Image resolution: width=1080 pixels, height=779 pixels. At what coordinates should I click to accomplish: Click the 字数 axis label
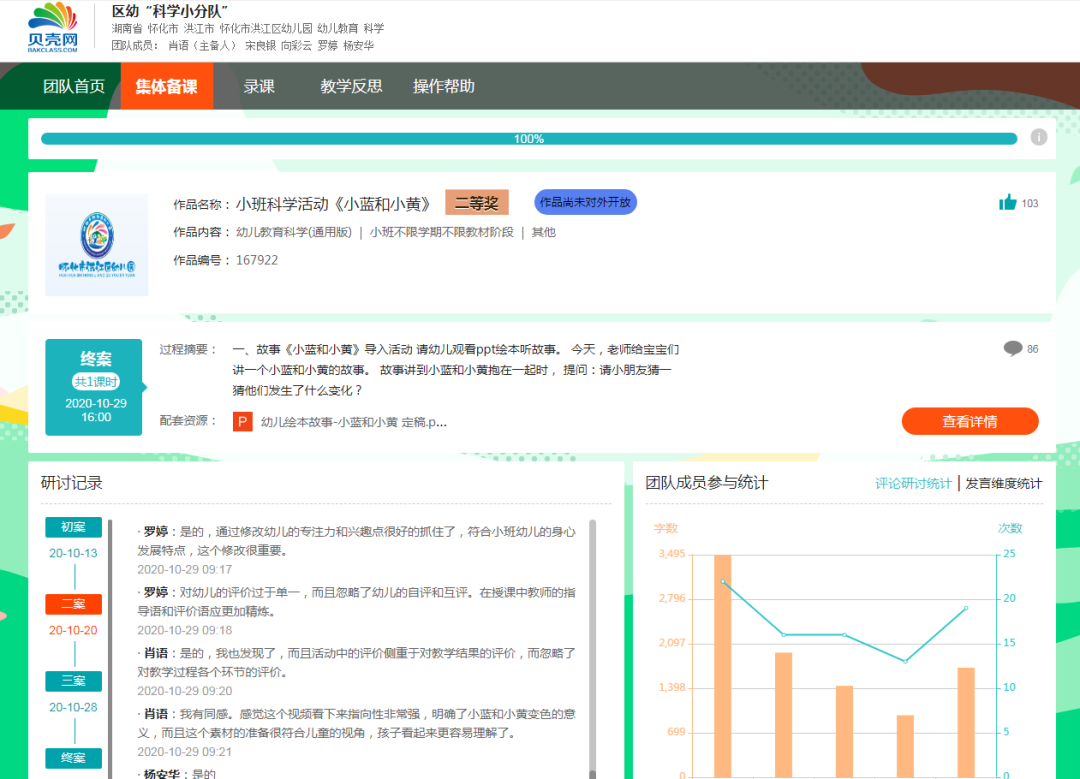coord(665,528)
